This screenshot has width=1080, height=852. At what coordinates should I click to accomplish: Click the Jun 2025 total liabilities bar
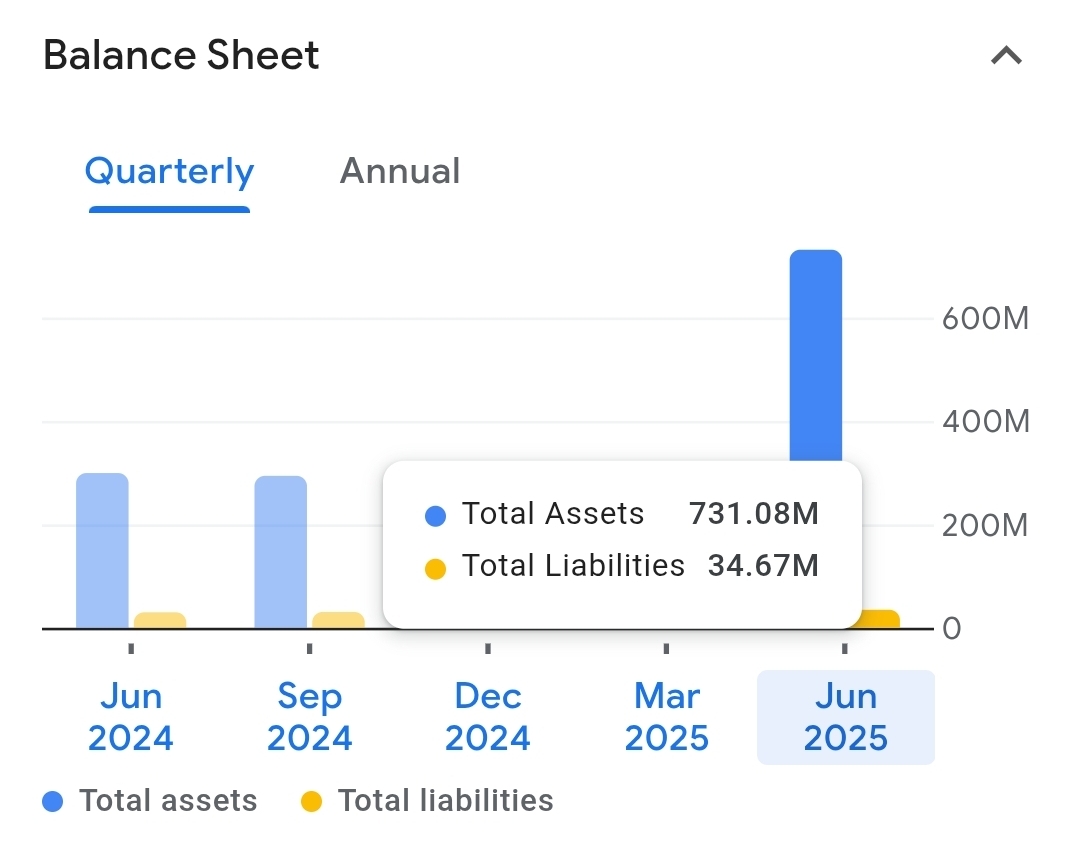point(881,619)
